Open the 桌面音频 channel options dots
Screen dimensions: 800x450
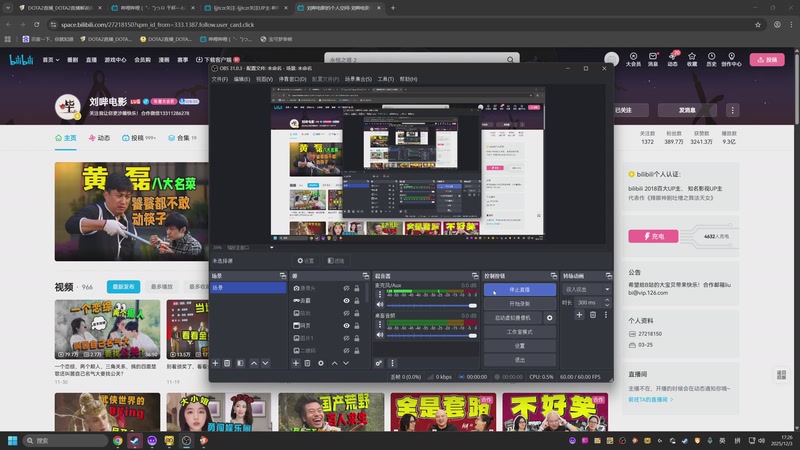coord(380,324)
